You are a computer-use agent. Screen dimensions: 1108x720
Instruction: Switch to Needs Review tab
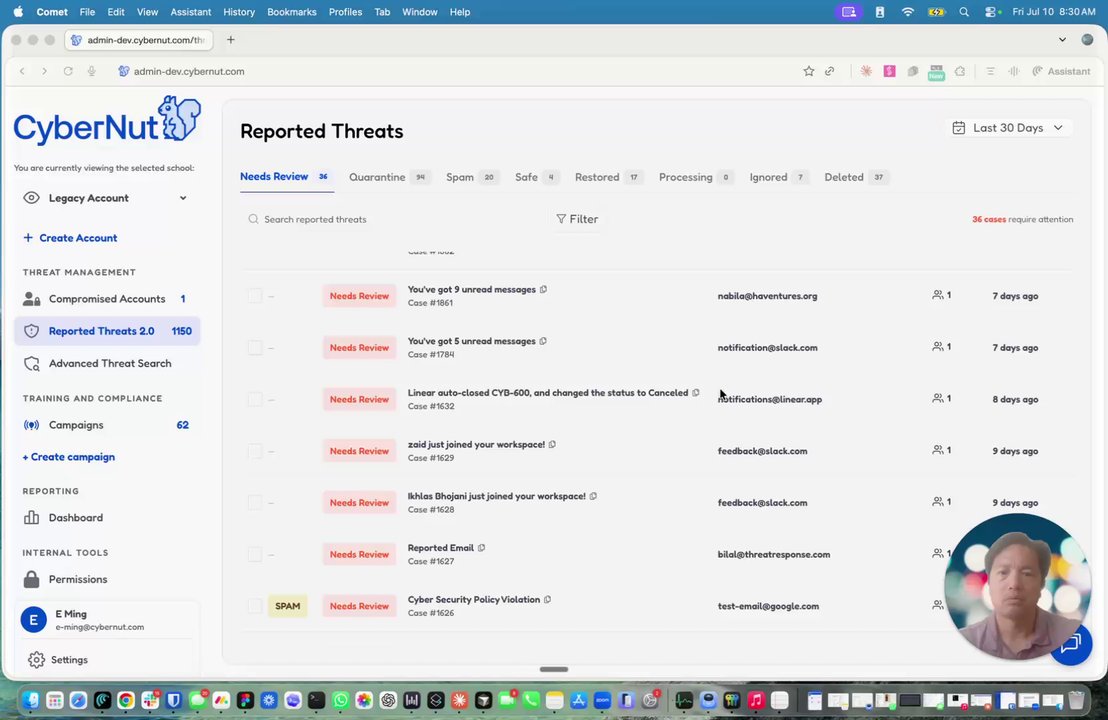point(286,177)
